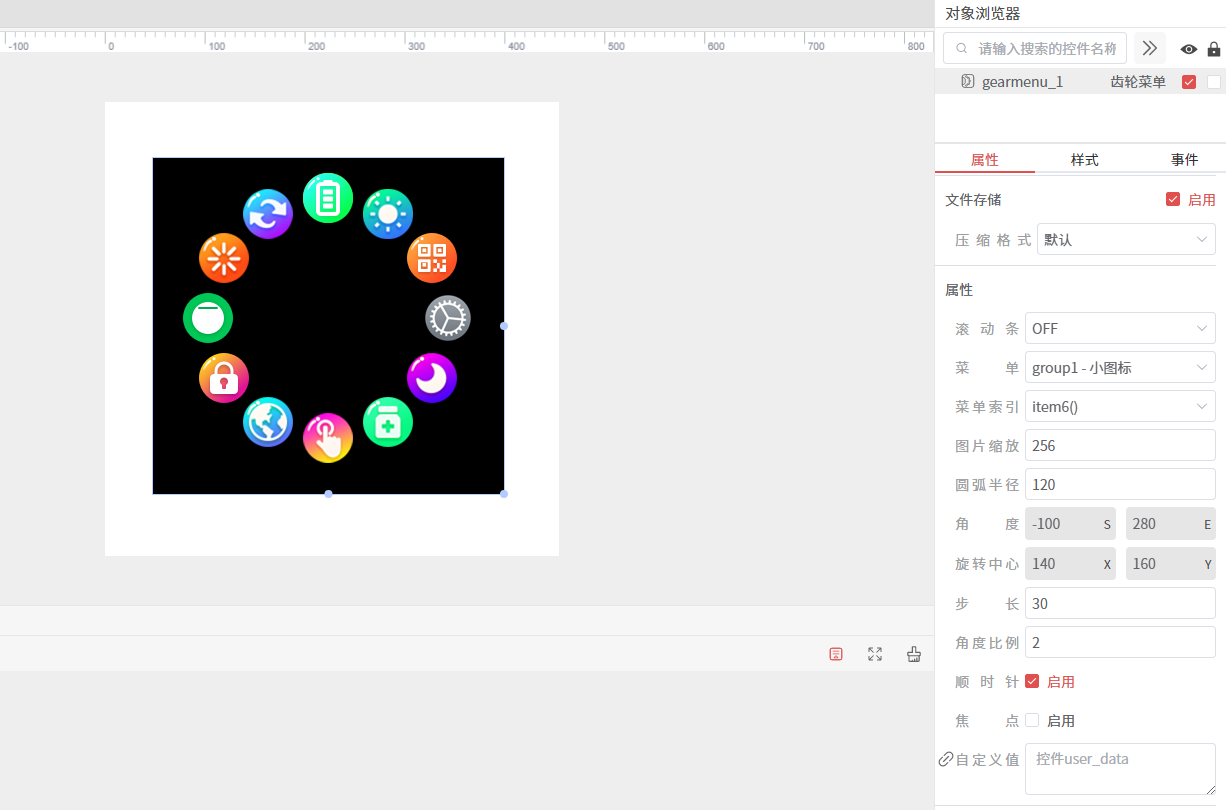
Task: Click the padlock lock-all icon in header
Action: 1214,49
